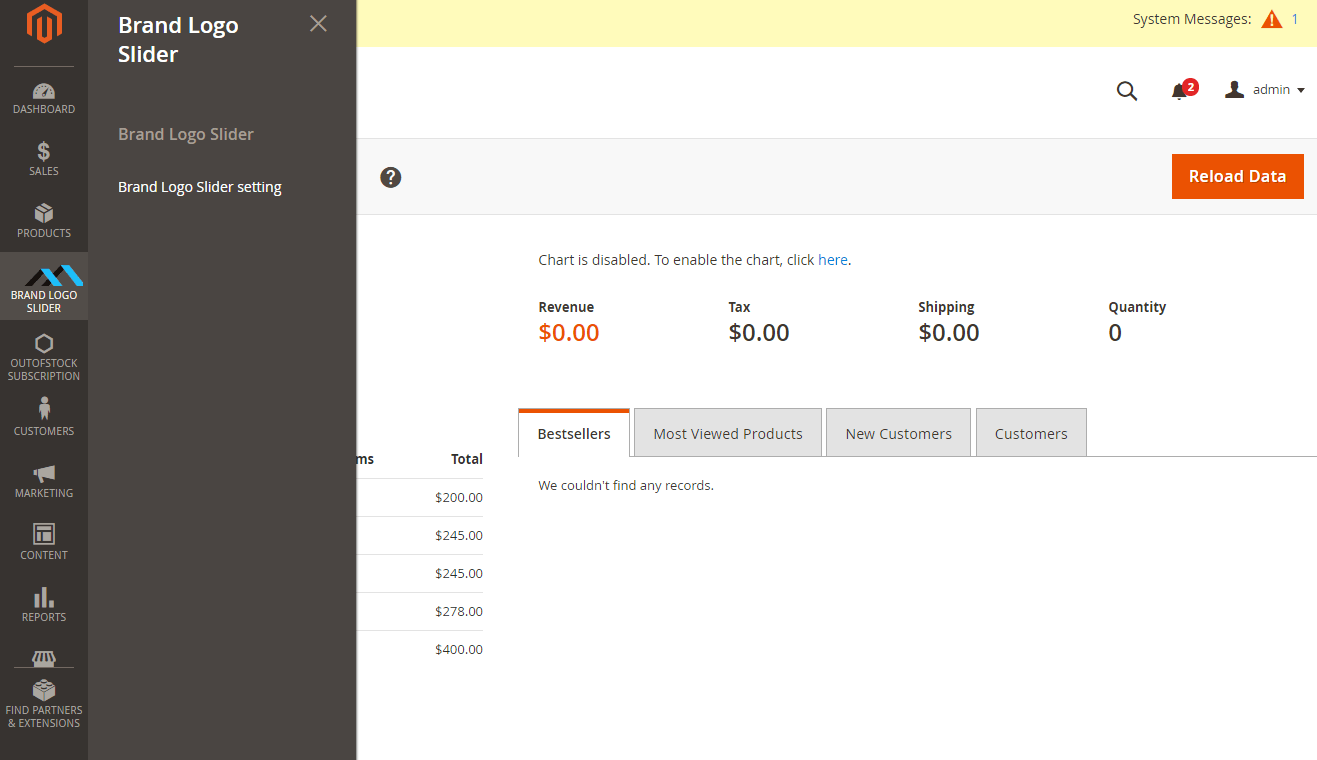This screenshot has width=1317, height=760.
Task: Switch to New Customers tab
Action: [898, 434]
